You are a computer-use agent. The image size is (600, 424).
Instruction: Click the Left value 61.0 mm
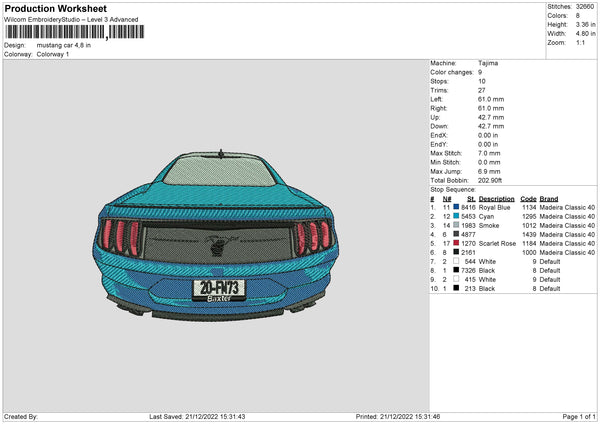491,99
